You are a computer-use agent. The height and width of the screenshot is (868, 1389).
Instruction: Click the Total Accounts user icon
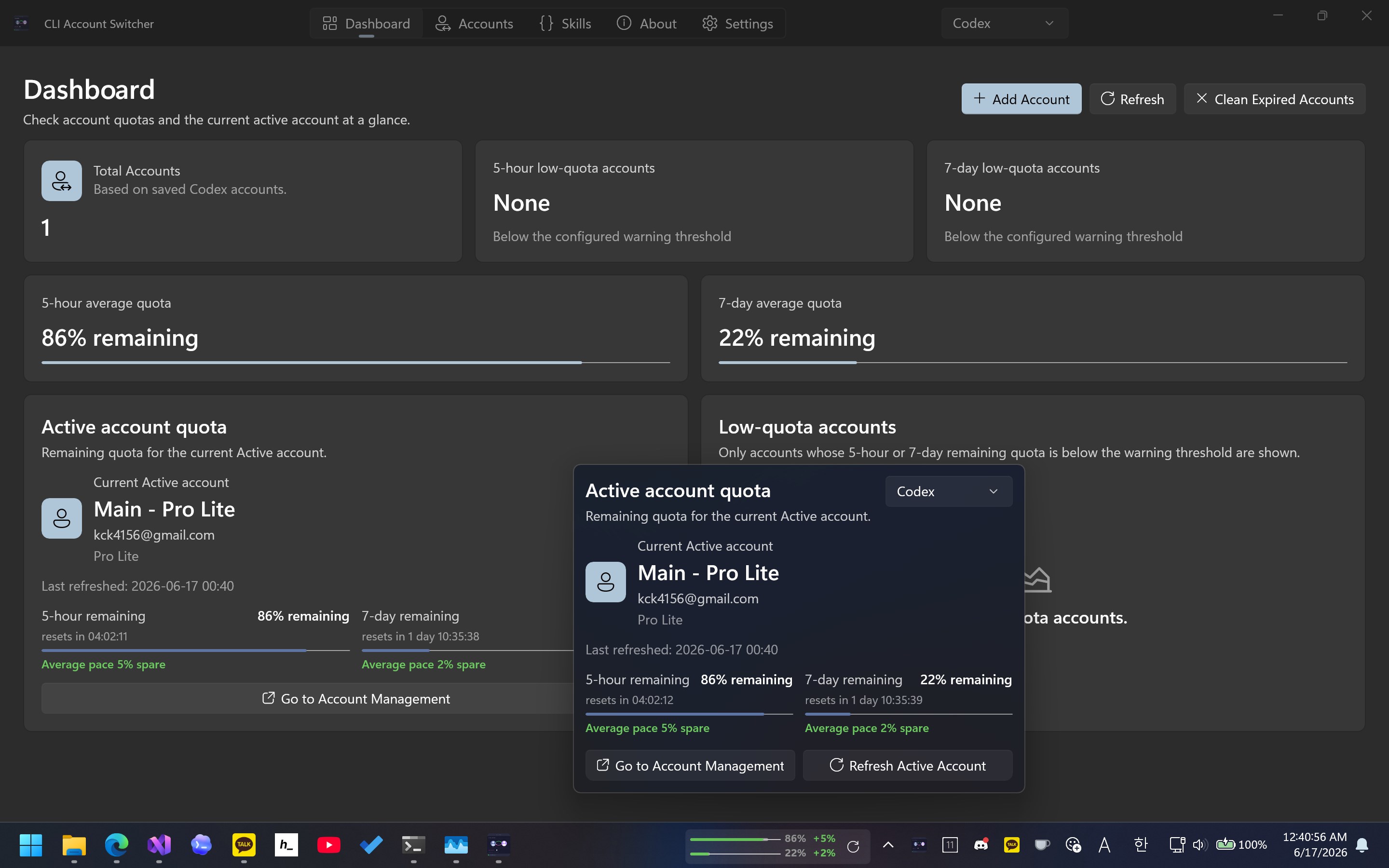[x=61, y=181]
